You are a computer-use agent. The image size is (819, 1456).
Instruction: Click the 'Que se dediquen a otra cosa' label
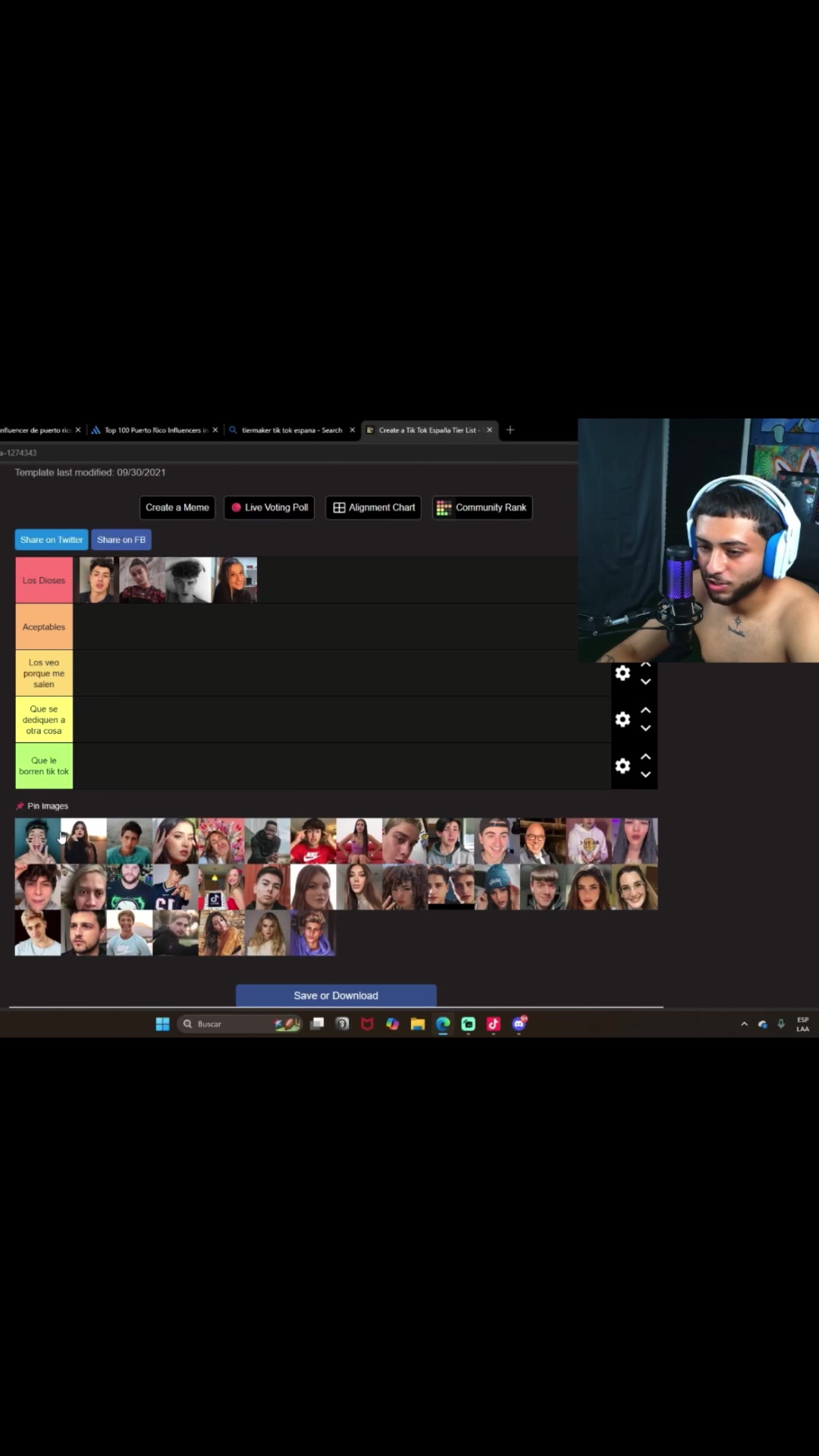[44, 720]
